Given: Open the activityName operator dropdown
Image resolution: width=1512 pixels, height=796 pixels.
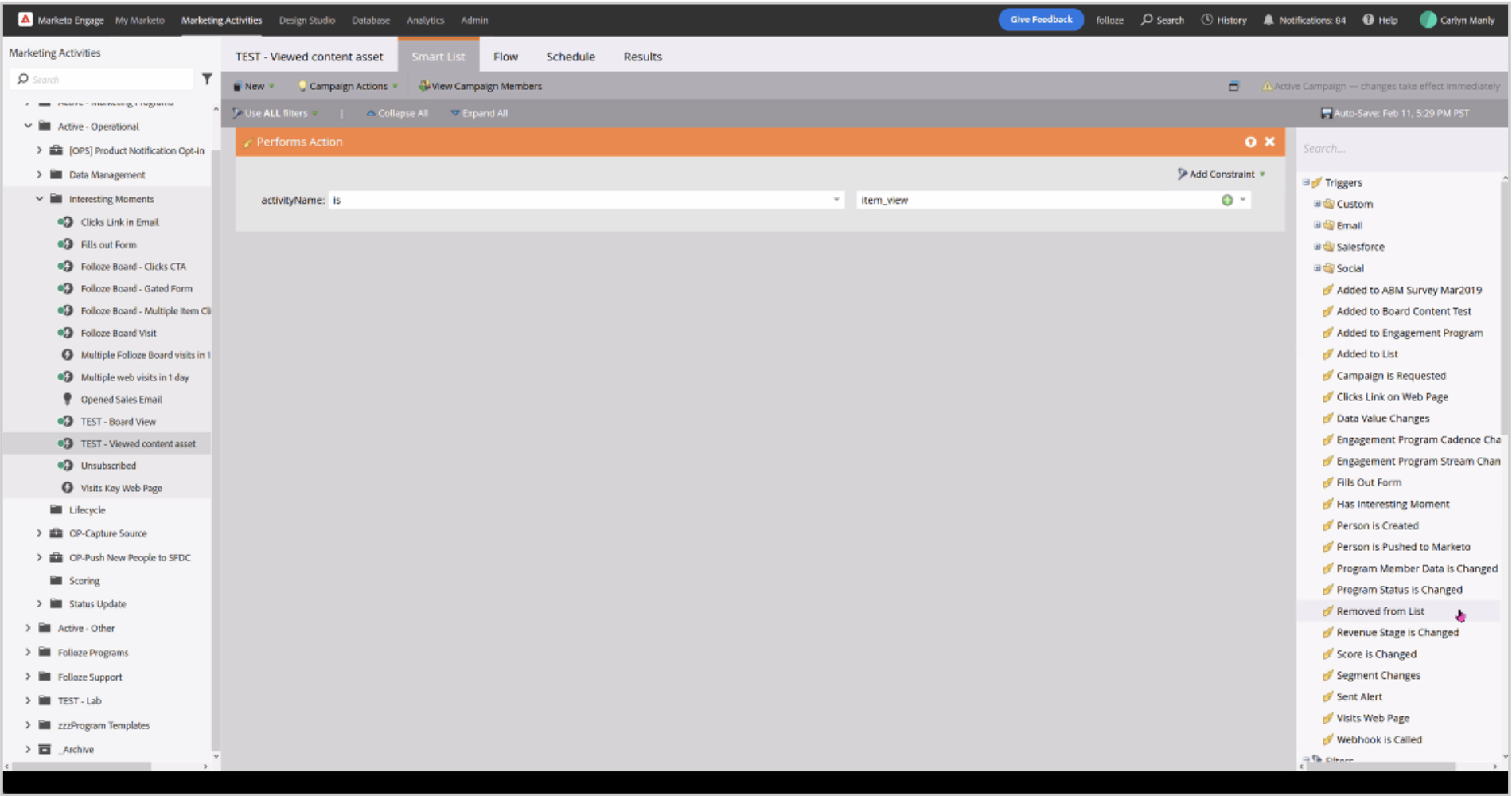Looking at the screenshot, I should coord(836,201).
